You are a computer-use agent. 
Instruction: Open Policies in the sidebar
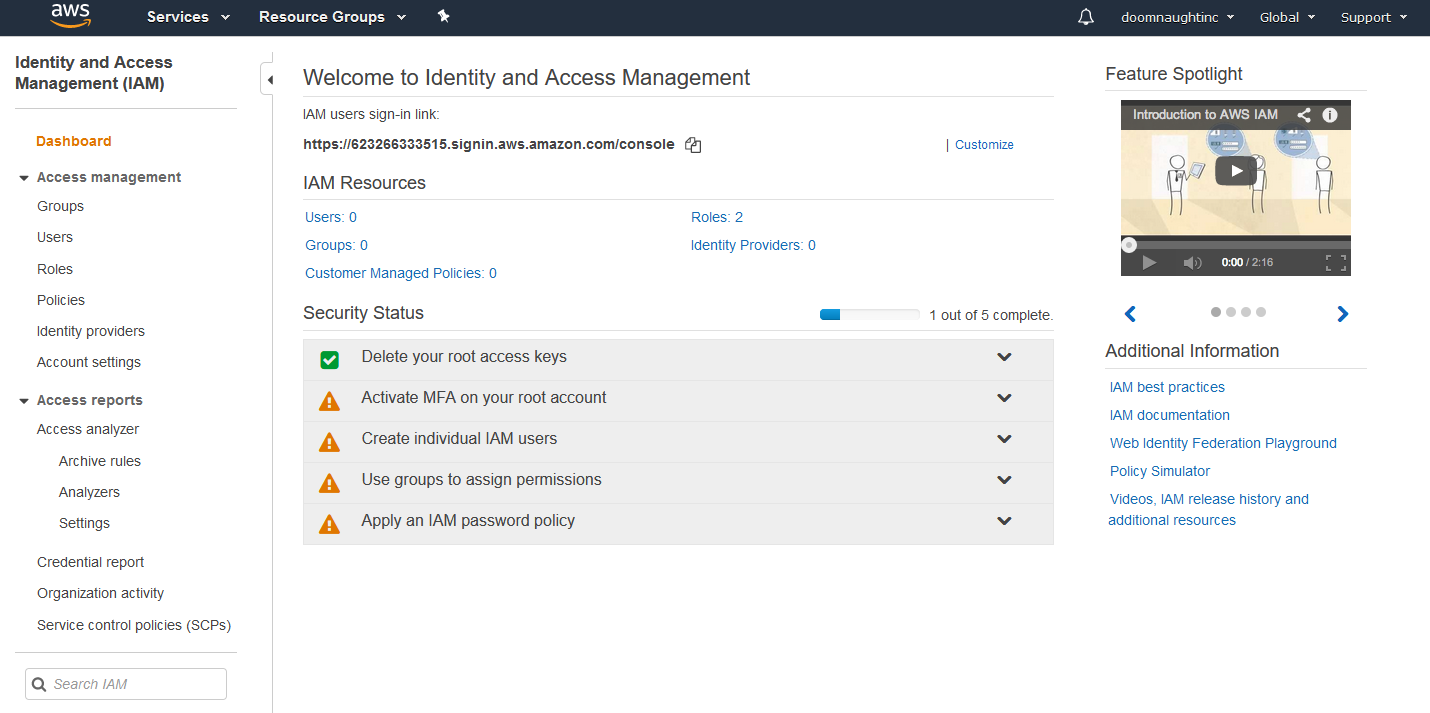click(61, 300)
